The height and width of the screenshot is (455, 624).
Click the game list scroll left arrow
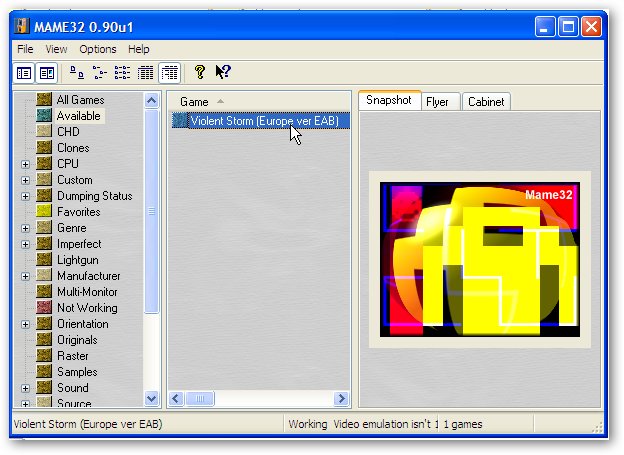click(176, 398)
